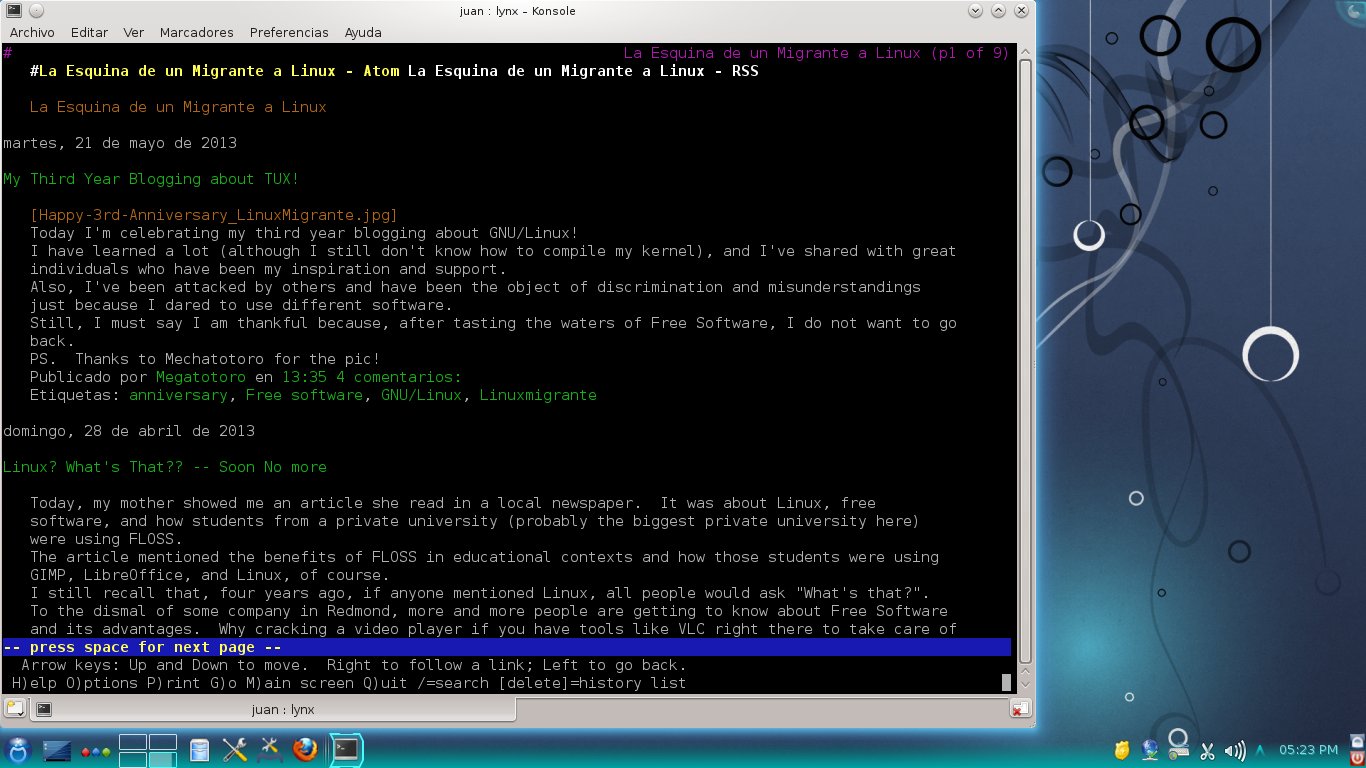Open the Marcadores menu

(196, 32)
